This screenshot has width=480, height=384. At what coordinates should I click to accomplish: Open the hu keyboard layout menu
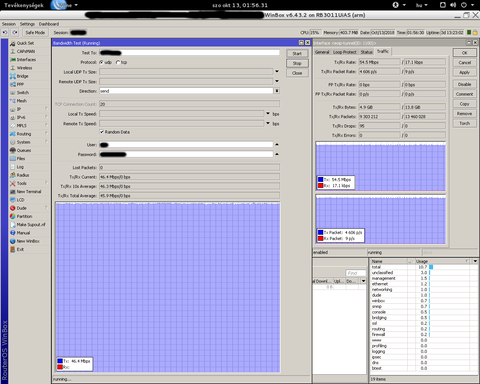pos(422,5)
